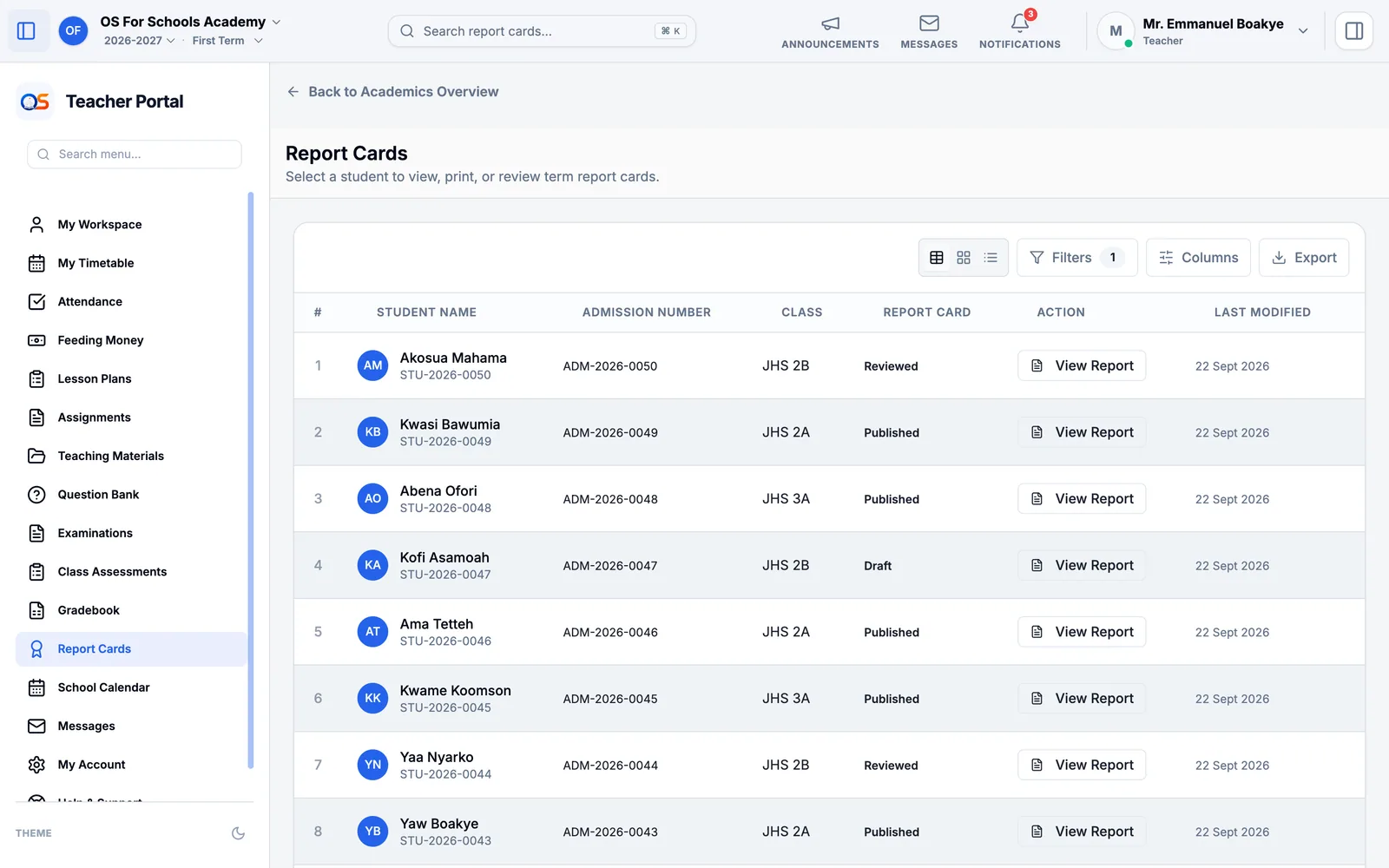Open the Filters button

pos(1076,258)
